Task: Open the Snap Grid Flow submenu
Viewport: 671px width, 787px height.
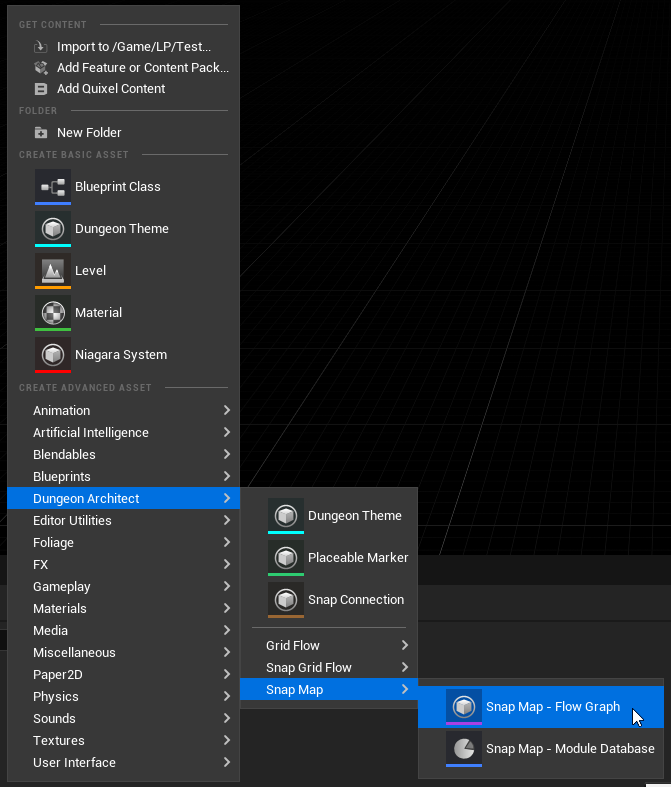Action: [x=329, y=668]
